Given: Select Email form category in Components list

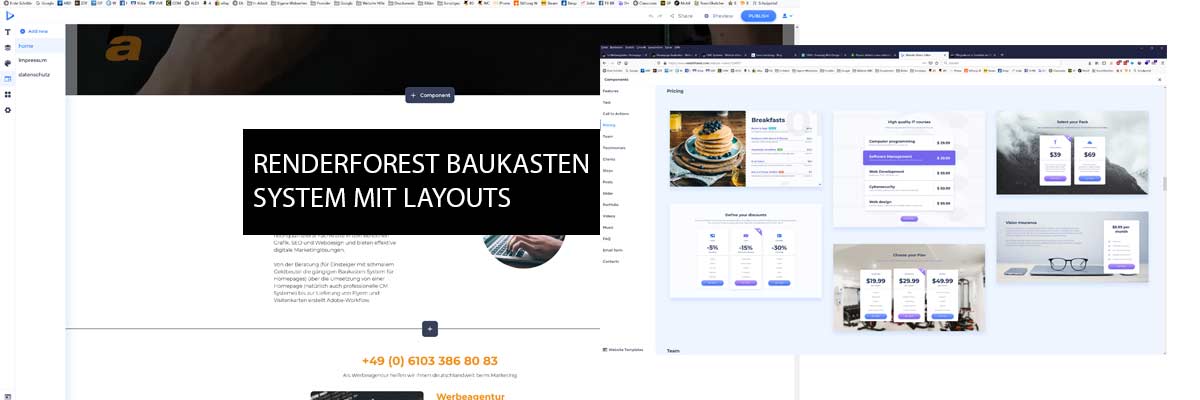Looking at the screenshot, I should pyautogui.click(x=612, y=250).
